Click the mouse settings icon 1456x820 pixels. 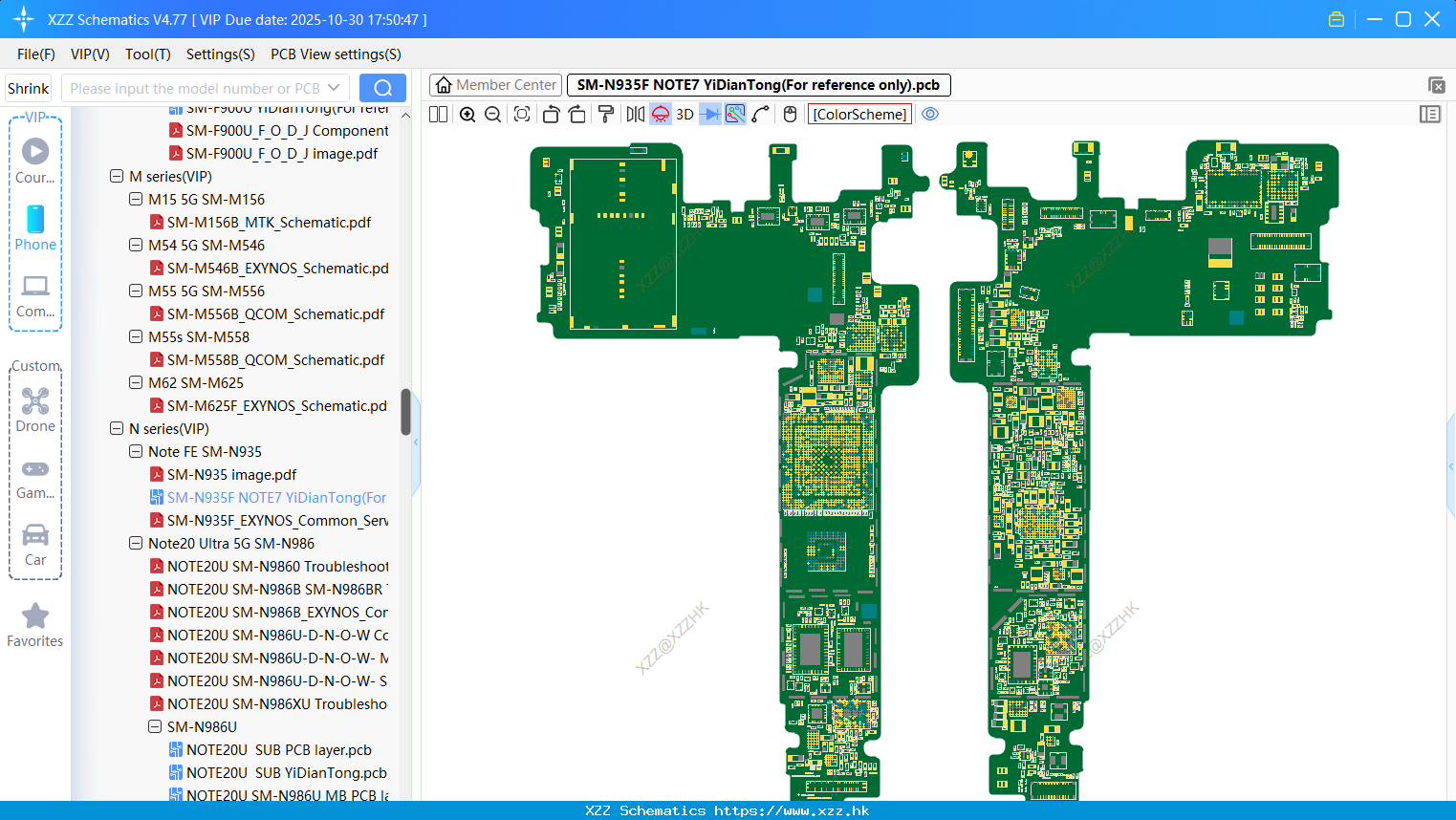tap(790, 114)
